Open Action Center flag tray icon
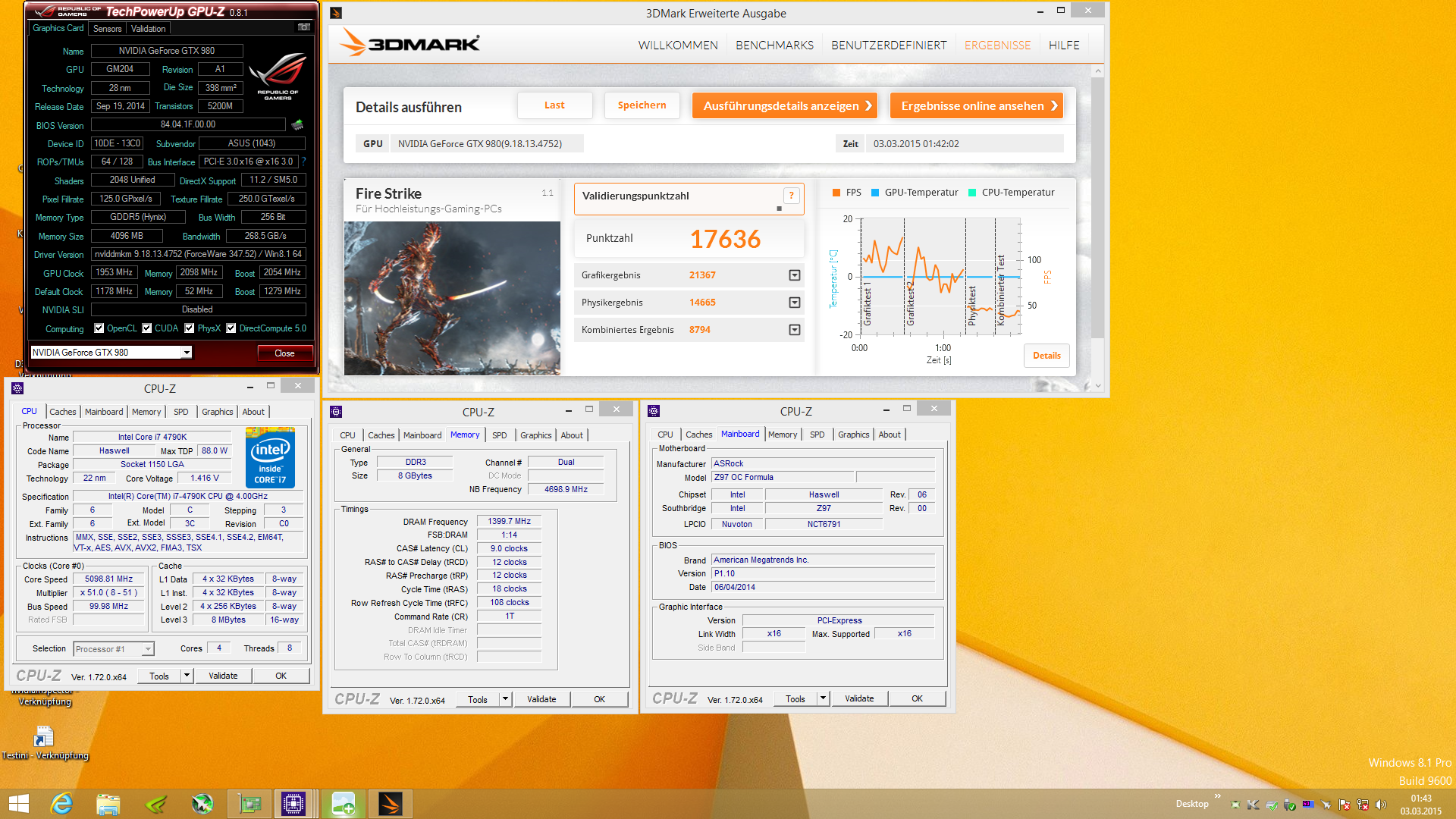This screenshot has height=819, width=1456. [1345, 805]
